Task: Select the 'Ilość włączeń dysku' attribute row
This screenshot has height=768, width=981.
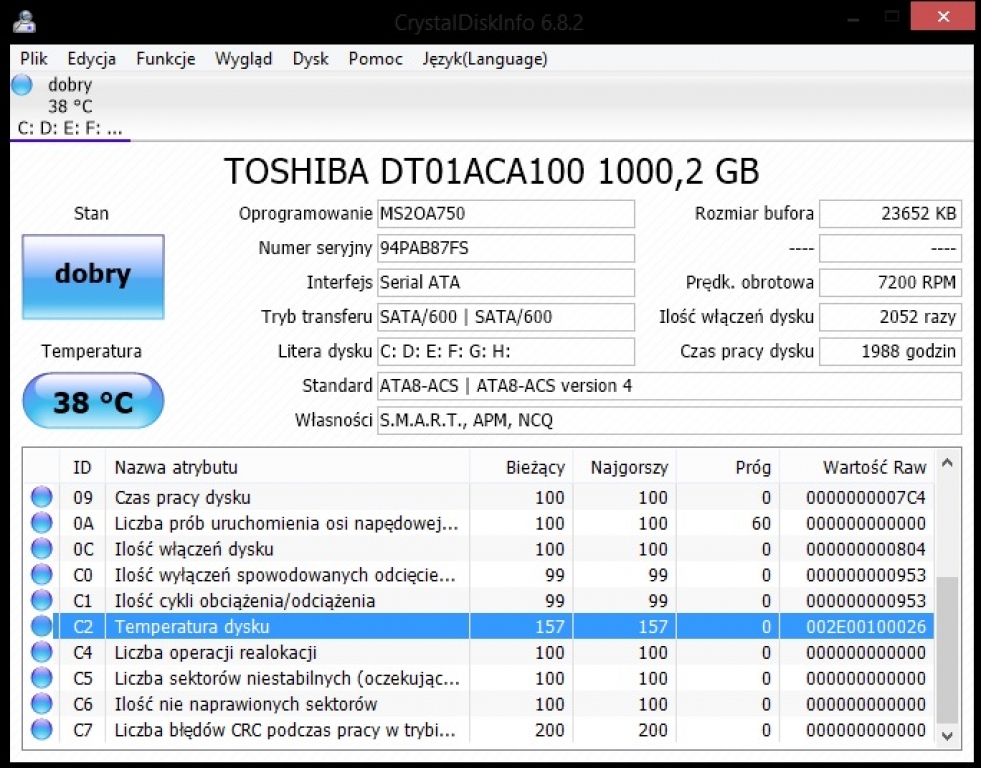Action: click(x=479, y=549)
